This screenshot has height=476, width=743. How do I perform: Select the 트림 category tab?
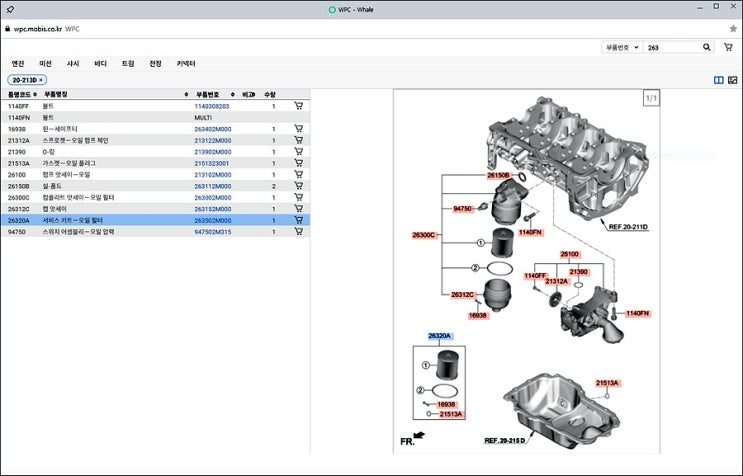[x=128, y=63]
